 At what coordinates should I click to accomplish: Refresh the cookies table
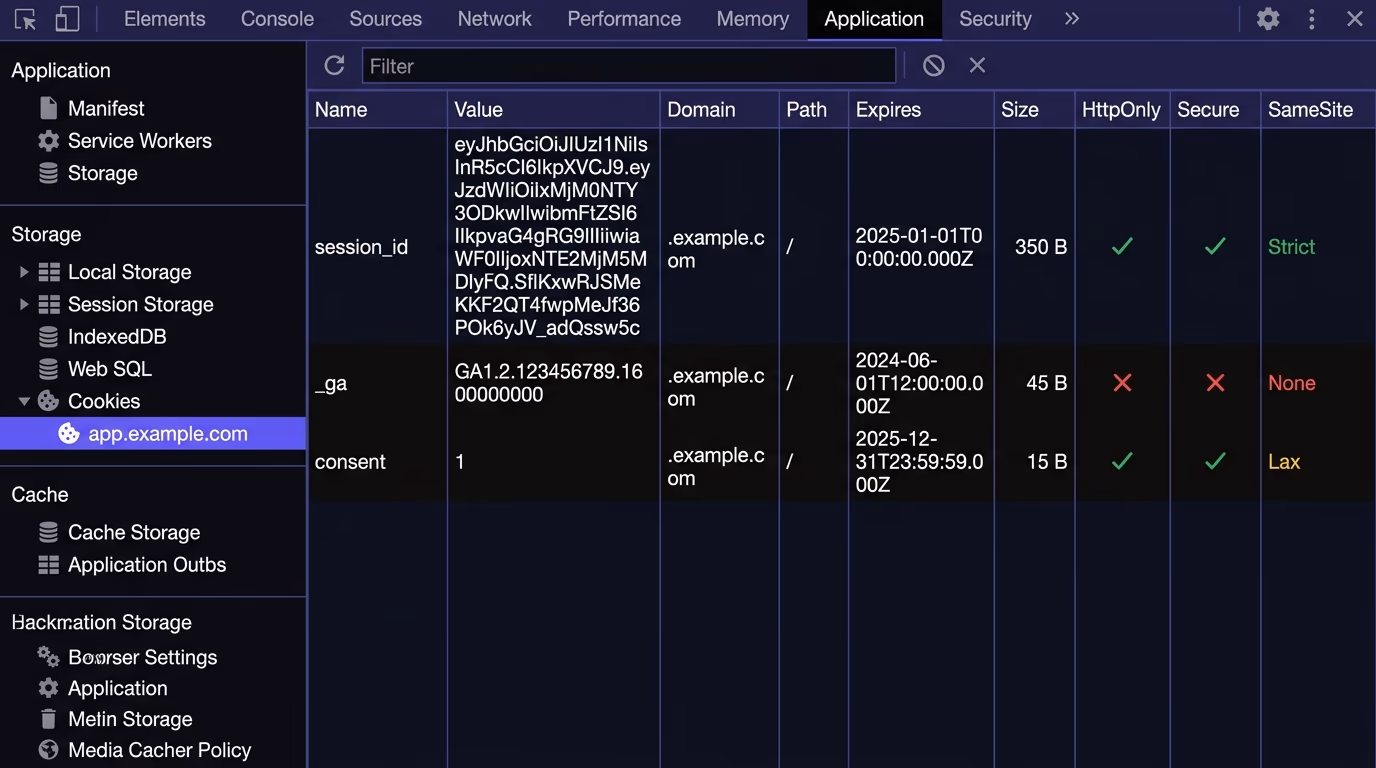click(335, 66)
